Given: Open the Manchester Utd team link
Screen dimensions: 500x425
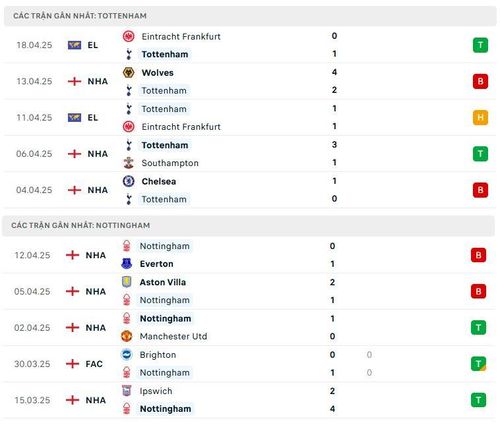Looking at the screenshot, I should tap(173, 336).
